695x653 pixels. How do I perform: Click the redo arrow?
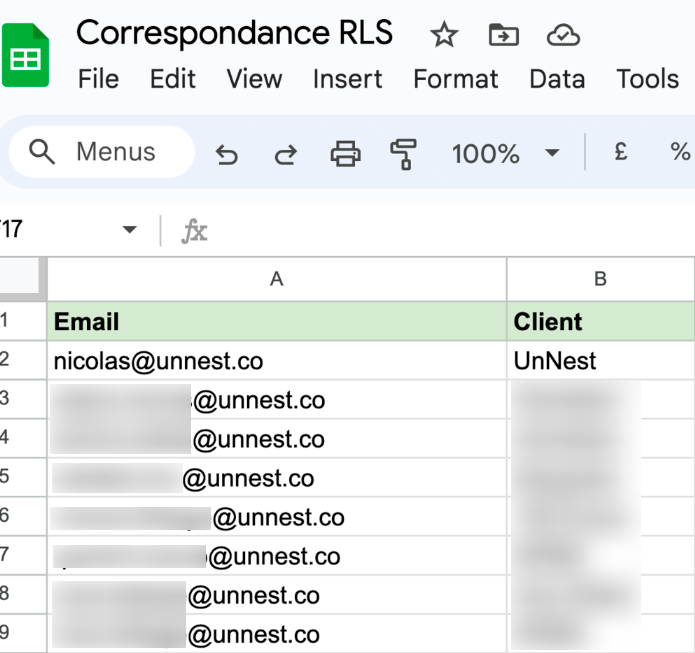(x=286, y=155)
